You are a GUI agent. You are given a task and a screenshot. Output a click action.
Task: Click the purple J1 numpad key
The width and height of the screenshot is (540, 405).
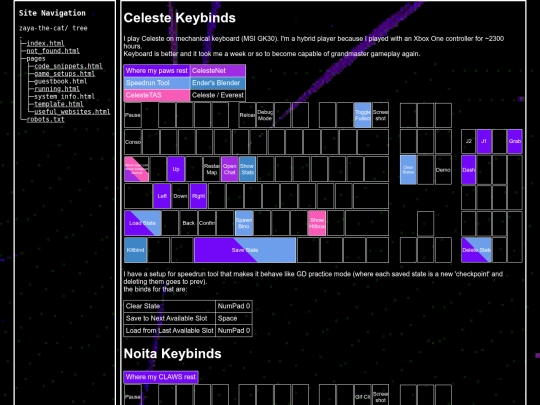484,142
